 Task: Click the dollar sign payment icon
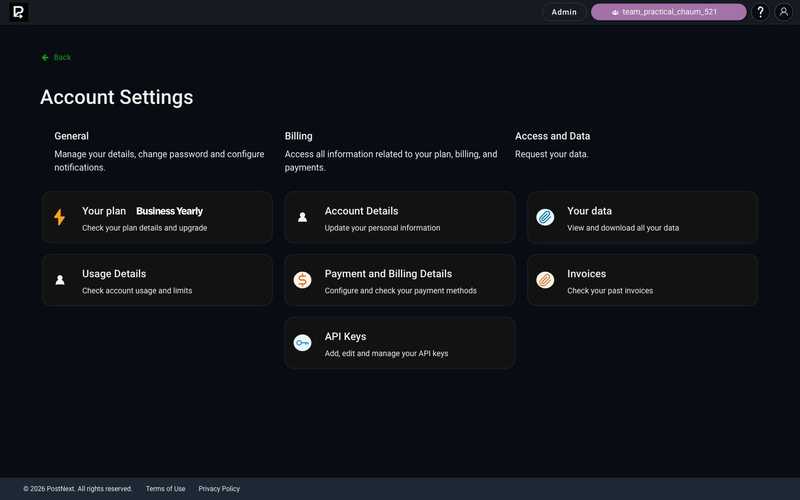pyautogui.click(x=303, y=280)
